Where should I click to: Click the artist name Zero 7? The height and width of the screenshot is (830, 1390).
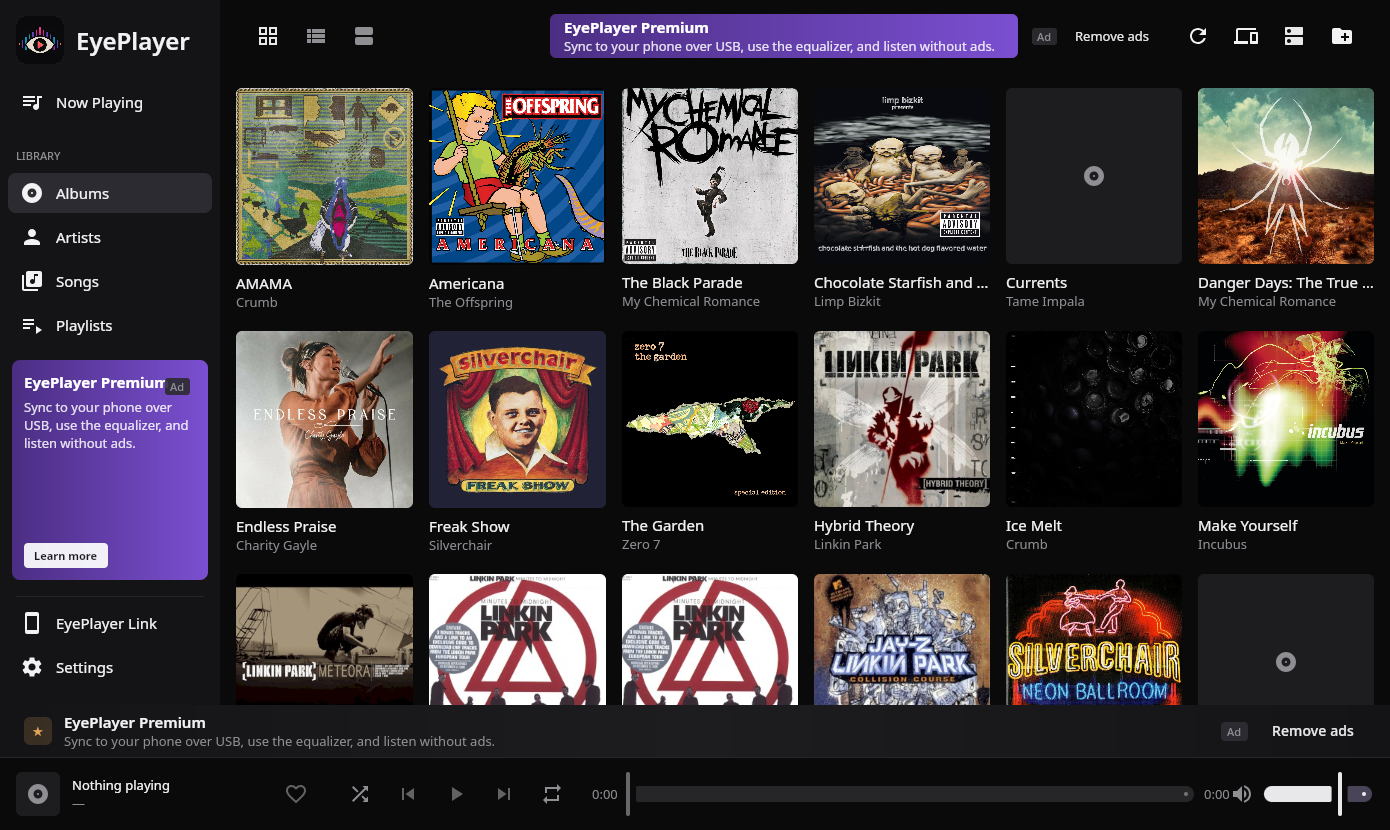coord(641,544)
